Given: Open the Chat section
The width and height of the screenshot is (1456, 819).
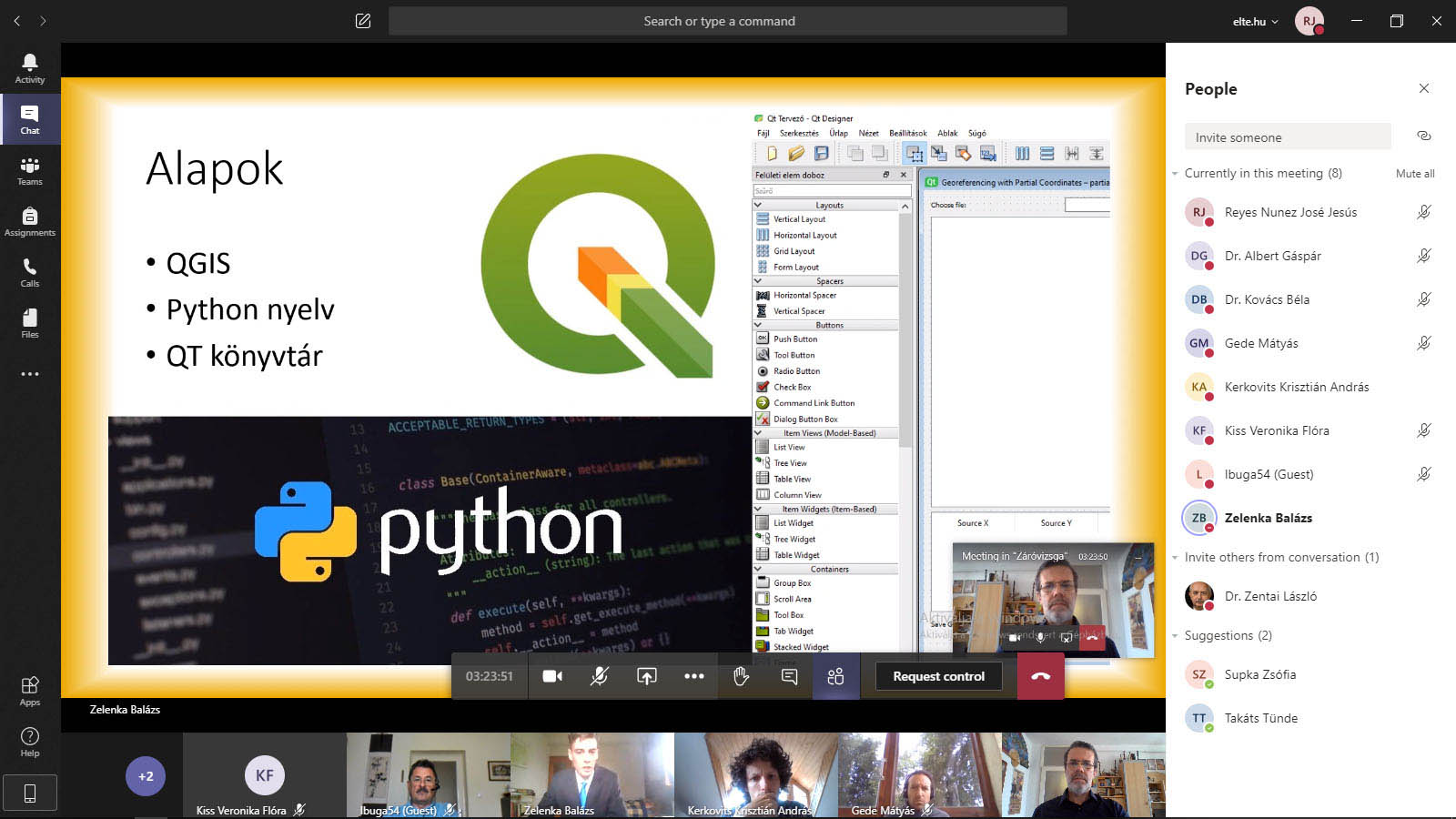Looking at the screenshot, I should 30,119.
